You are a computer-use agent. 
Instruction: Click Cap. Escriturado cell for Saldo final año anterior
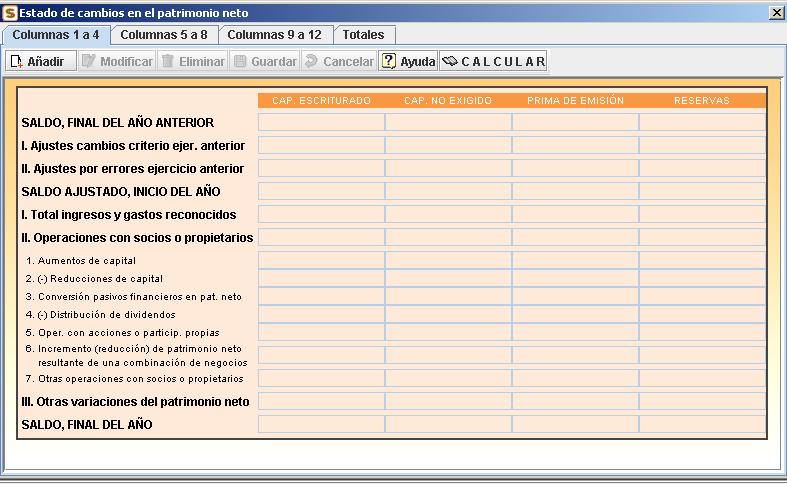pos(321,122)
